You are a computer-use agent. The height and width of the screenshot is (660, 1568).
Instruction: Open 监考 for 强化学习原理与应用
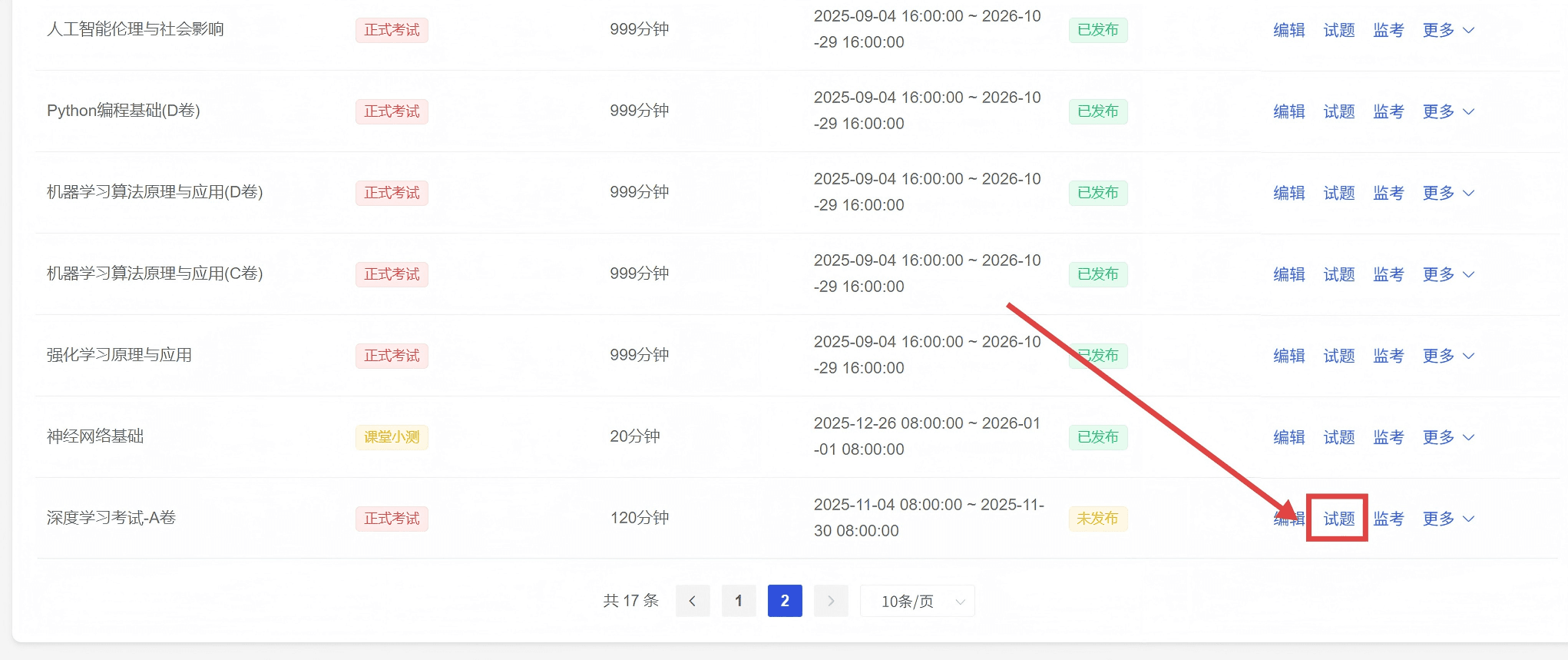pos(1388,356)
